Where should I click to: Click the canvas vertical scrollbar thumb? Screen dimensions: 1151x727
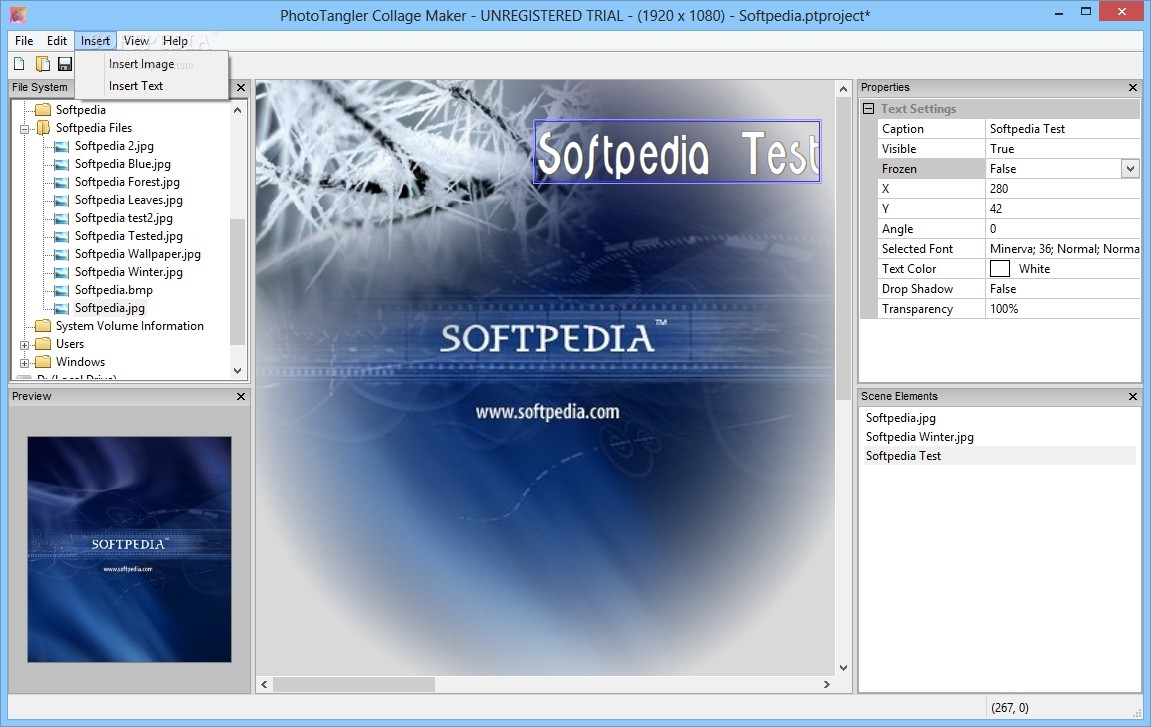click(843, 250)
